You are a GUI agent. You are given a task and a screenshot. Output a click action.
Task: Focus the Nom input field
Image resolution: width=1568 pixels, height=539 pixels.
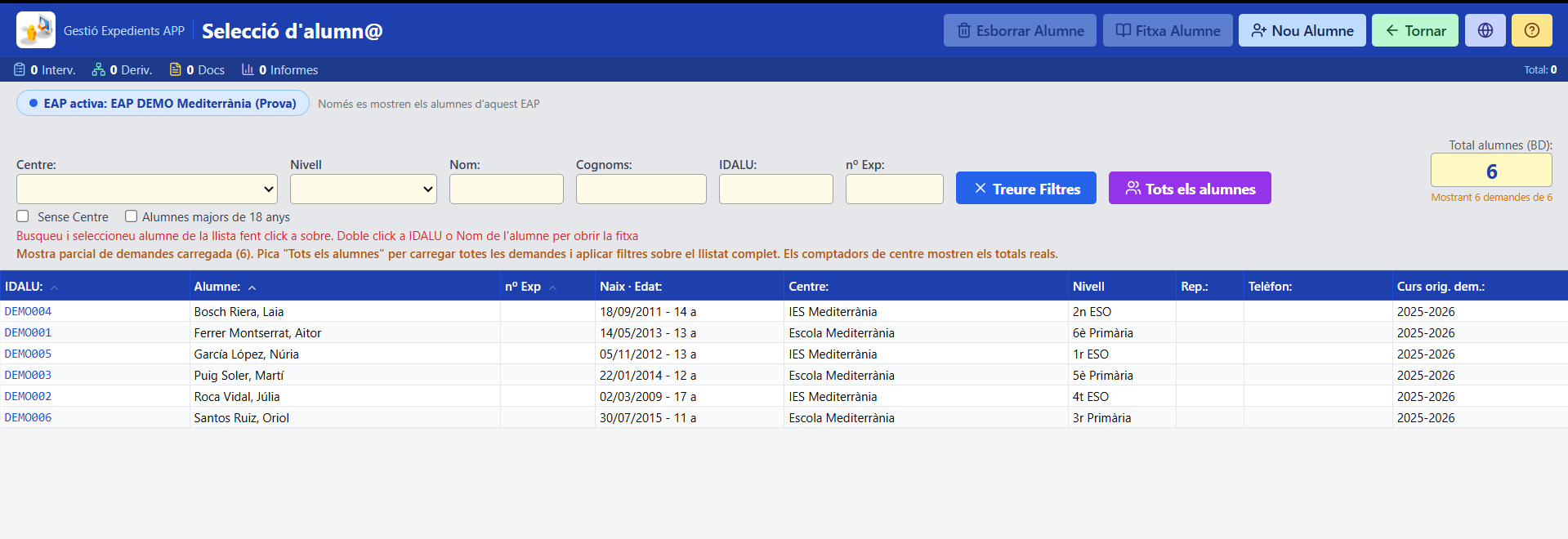507,189
